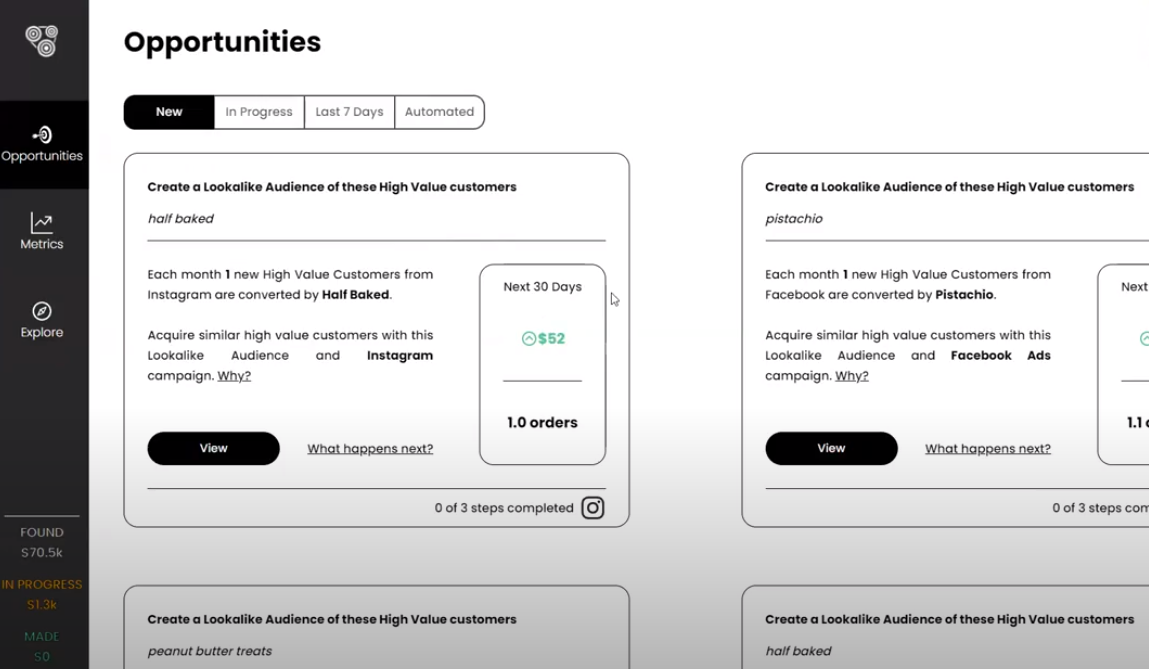
Task: Click View on the Half Baked opportunity
Action: (x=213, y=448)
